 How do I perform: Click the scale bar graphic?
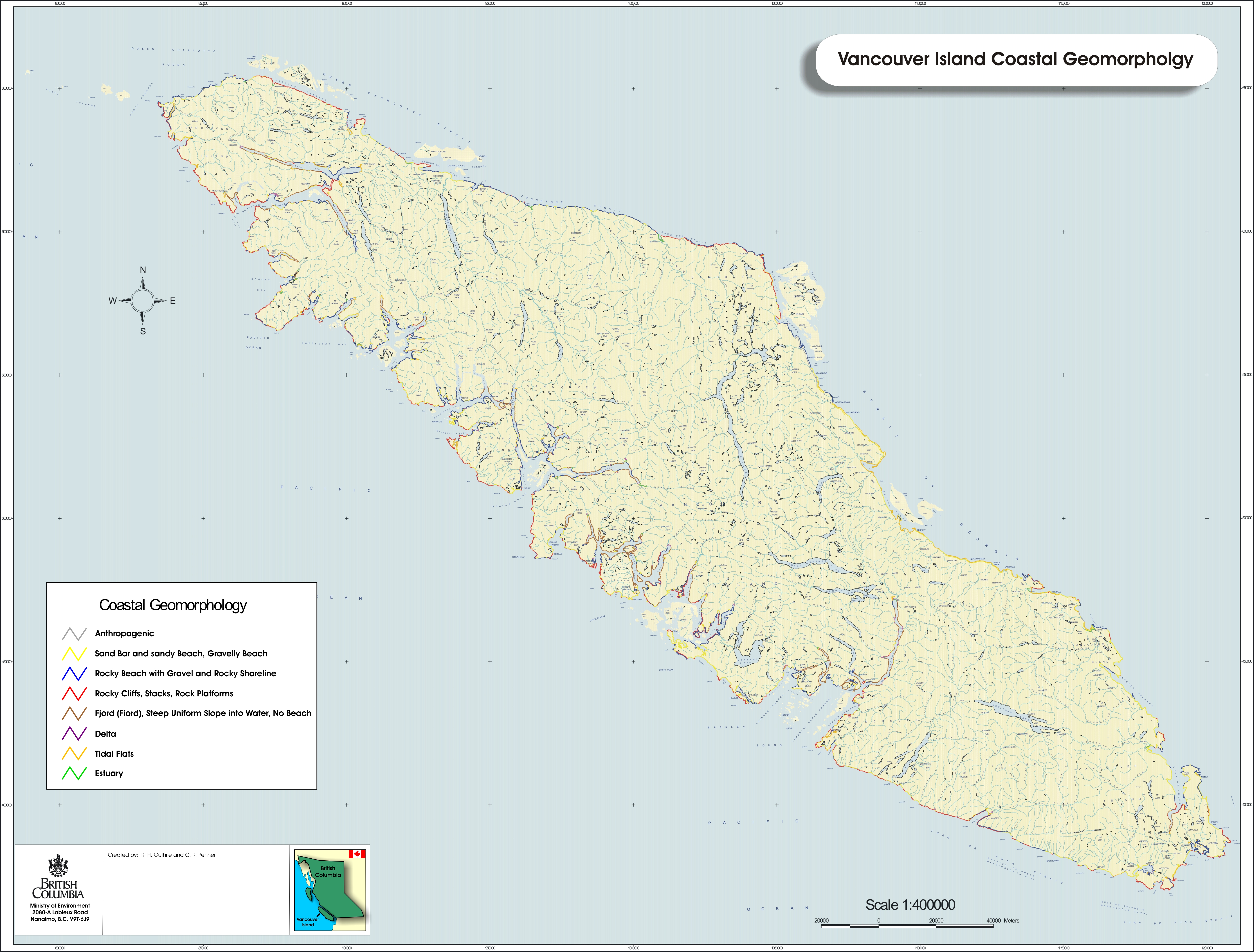click(x=907, y=925)
